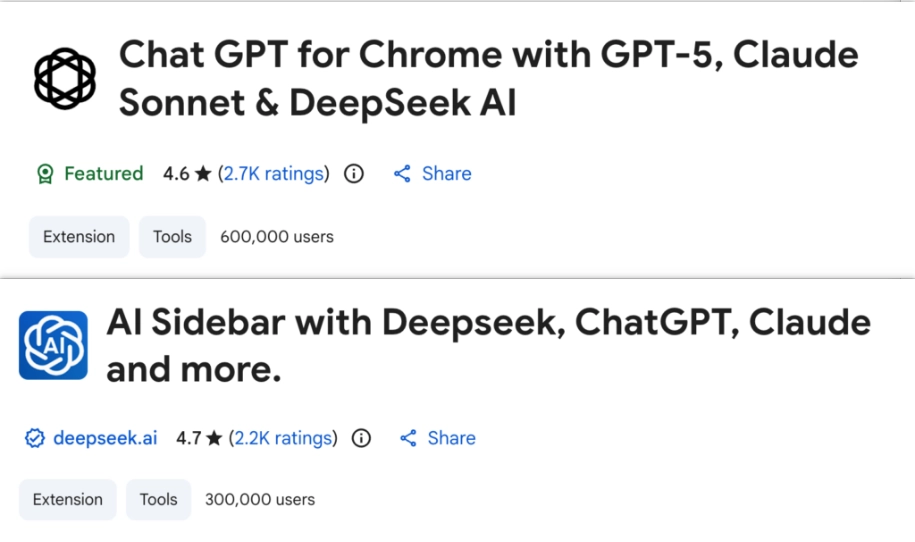Click the Share text for AI Sidebar
The image size is (915, 542).
coord(451,438)
